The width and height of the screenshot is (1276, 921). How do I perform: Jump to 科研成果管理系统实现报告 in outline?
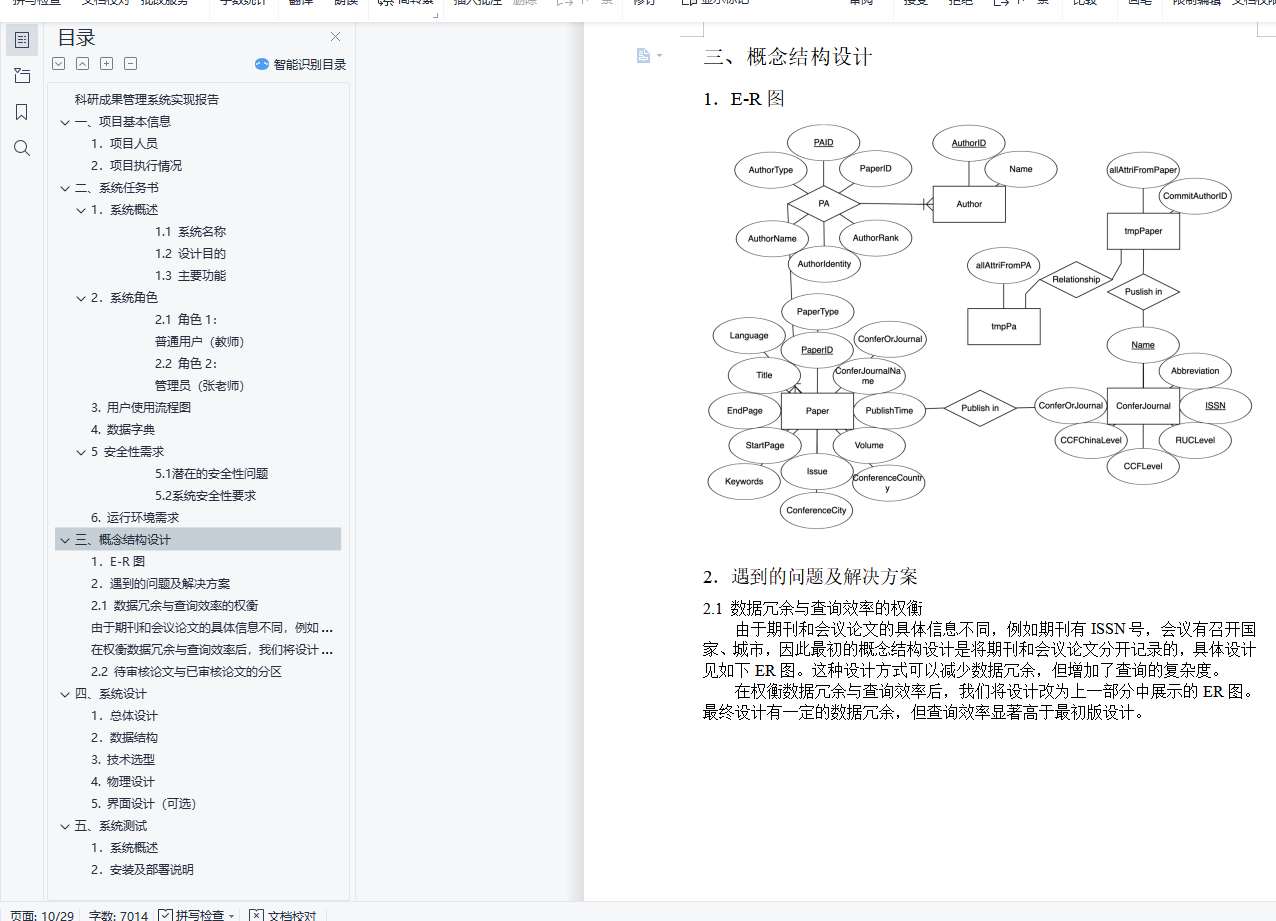pyautogui.click(x=147, y=100)
